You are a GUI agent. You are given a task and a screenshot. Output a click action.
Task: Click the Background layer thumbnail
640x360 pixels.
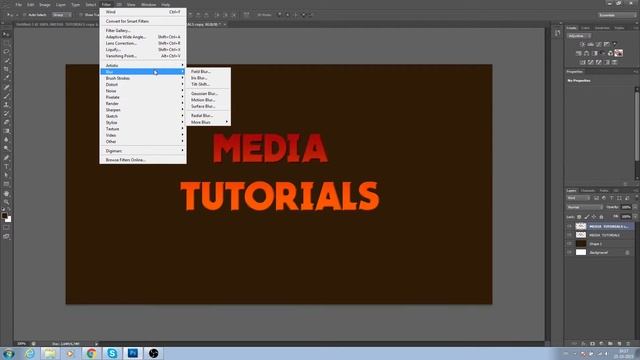[581, 253]
